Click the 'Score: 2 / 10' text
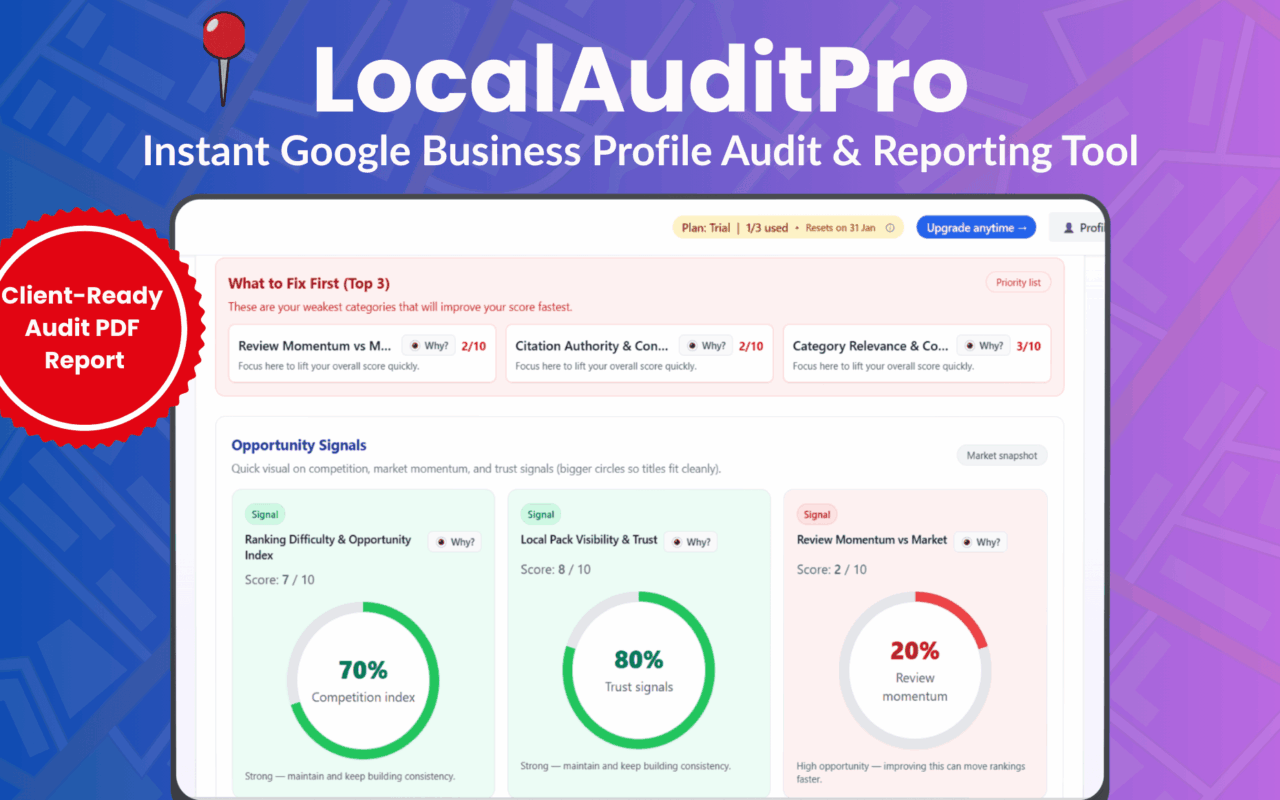Screen dimensions: 1280x800 pos(832,570)
